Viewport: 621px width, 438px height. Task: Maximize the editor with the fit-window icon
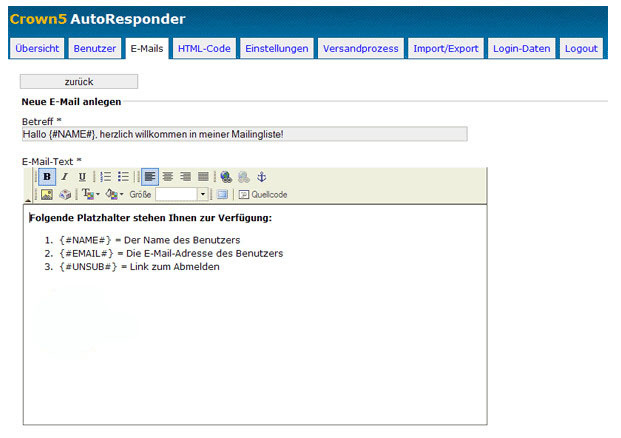click(222, 194)
